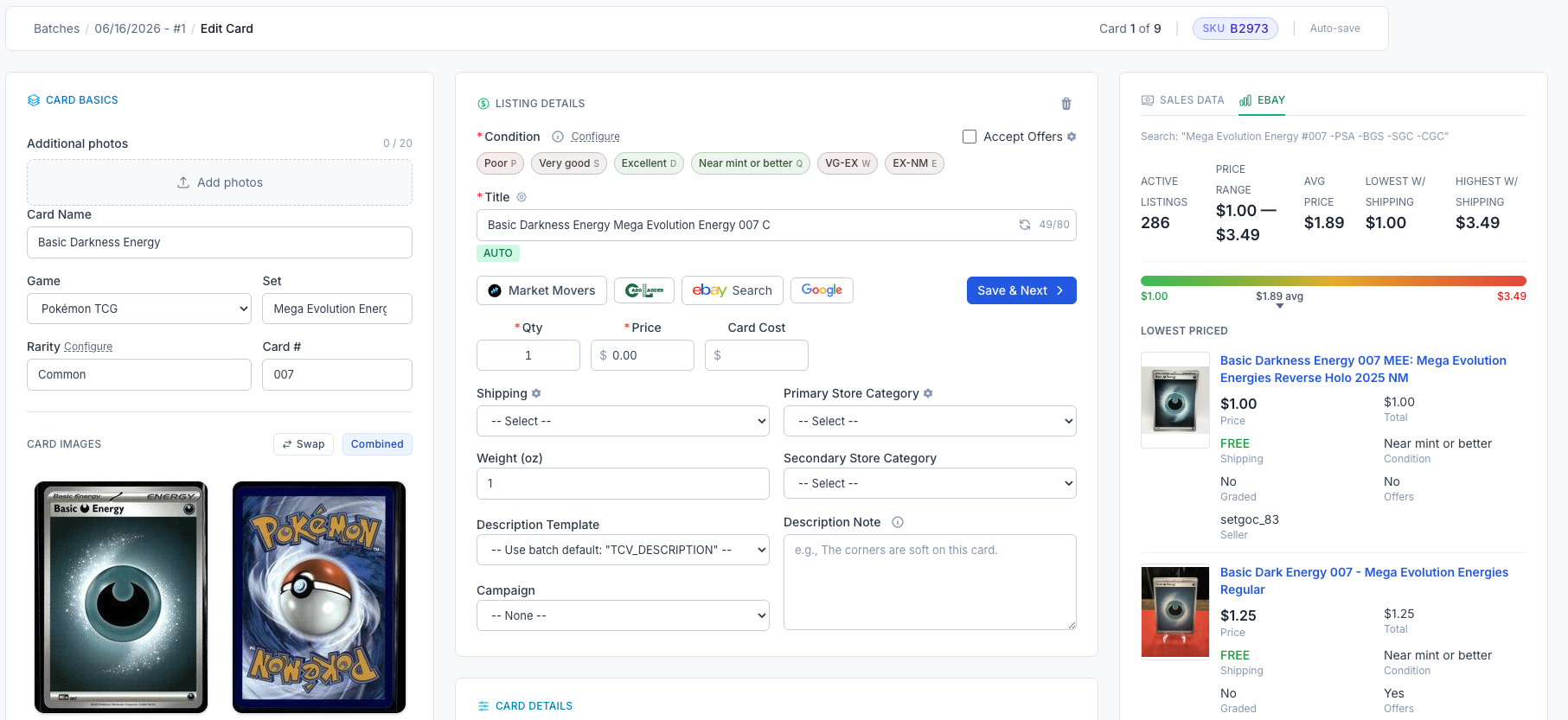
Task: Open Basic Dark Energy 007 Regular listing link
Action: (1364, 581)
